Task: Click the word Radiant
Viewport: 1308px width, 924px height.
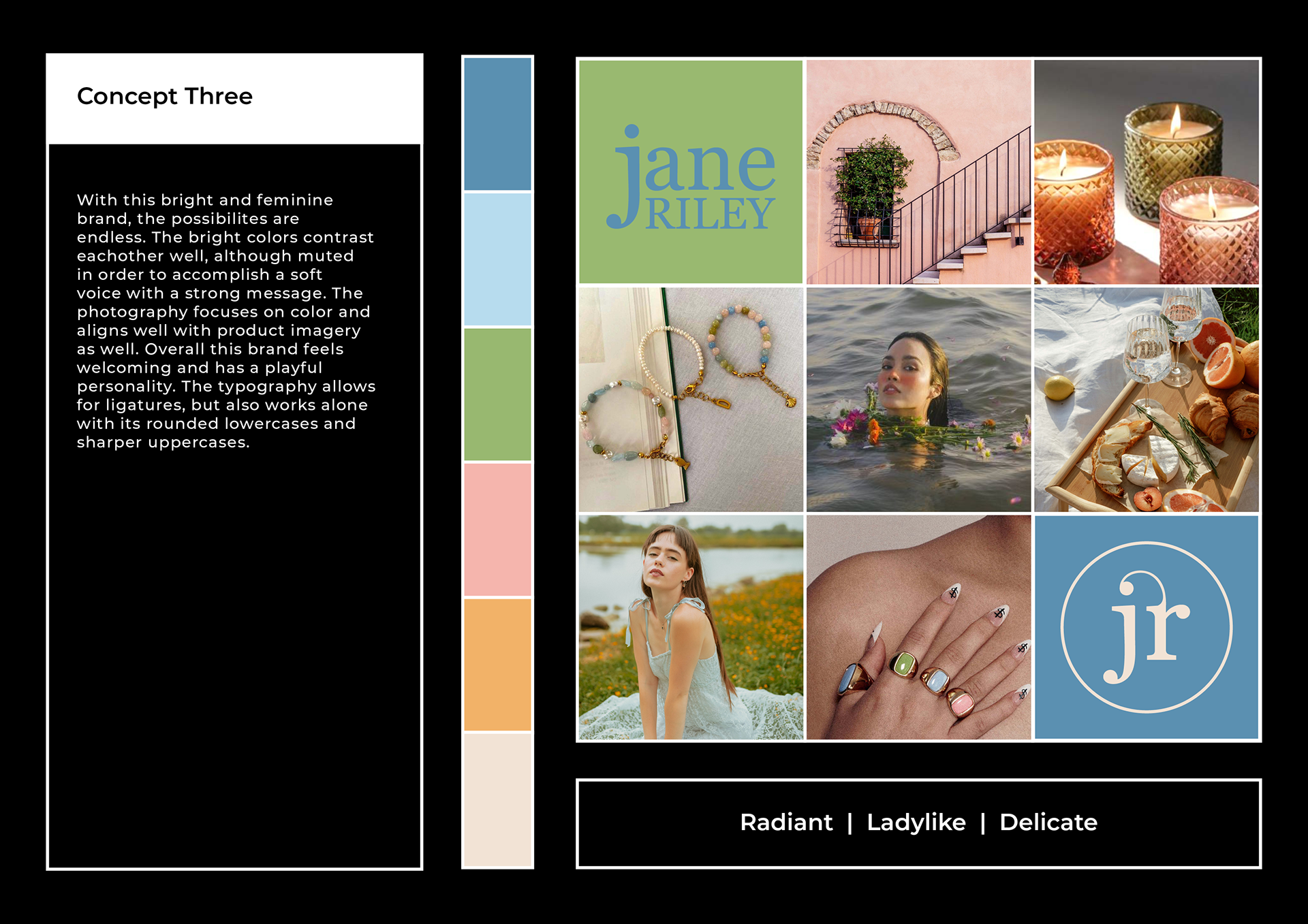Action: pos(785,823)
